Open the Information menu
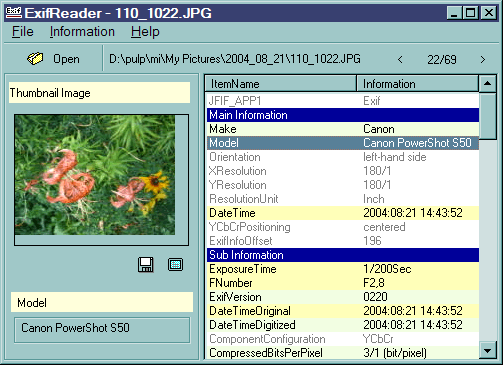This screenshot has width=503, height=365. [82, 32]
